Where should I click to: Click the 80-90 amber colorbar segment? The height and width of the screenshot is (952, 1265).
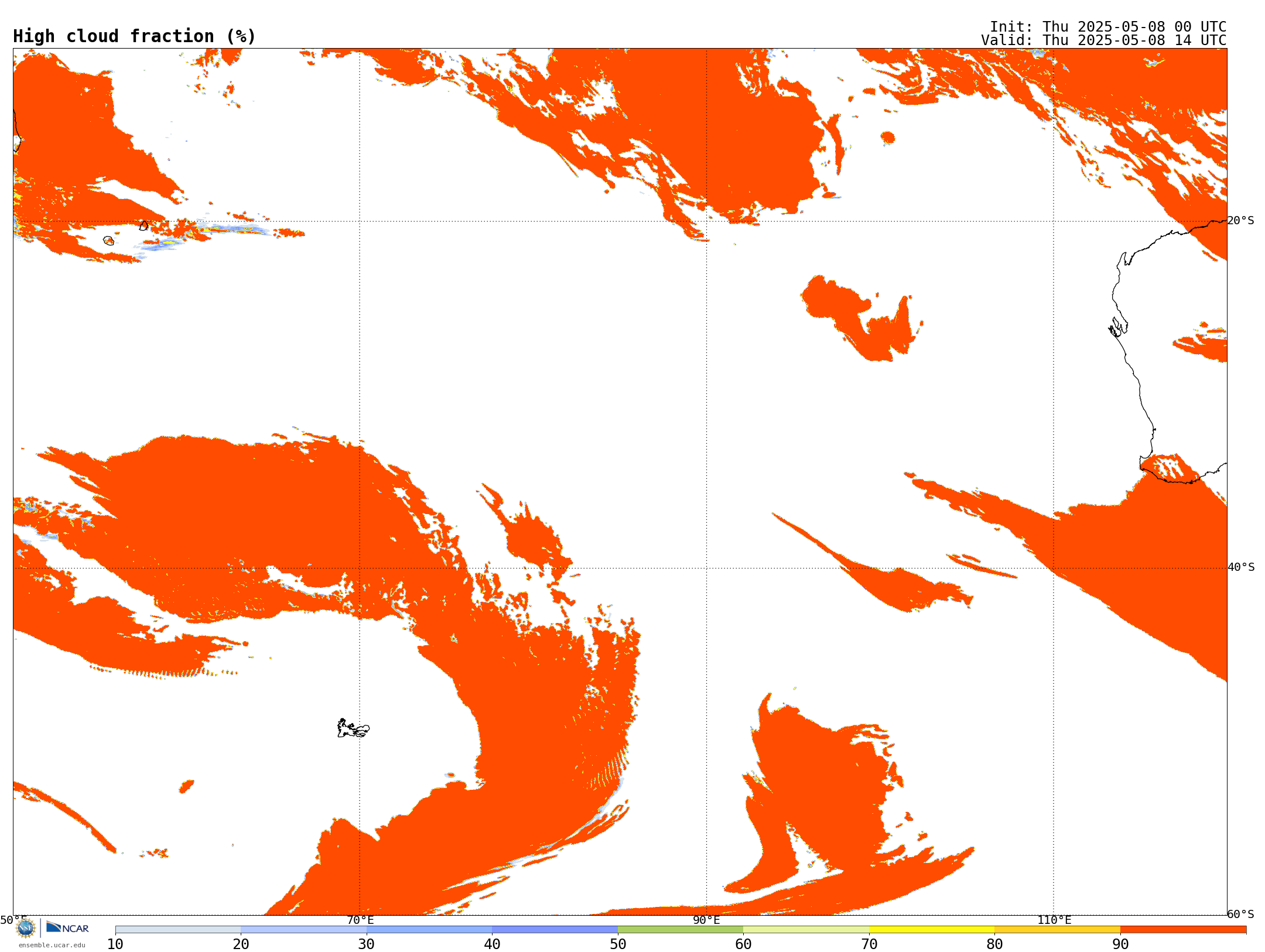(x=1057, y=930)
